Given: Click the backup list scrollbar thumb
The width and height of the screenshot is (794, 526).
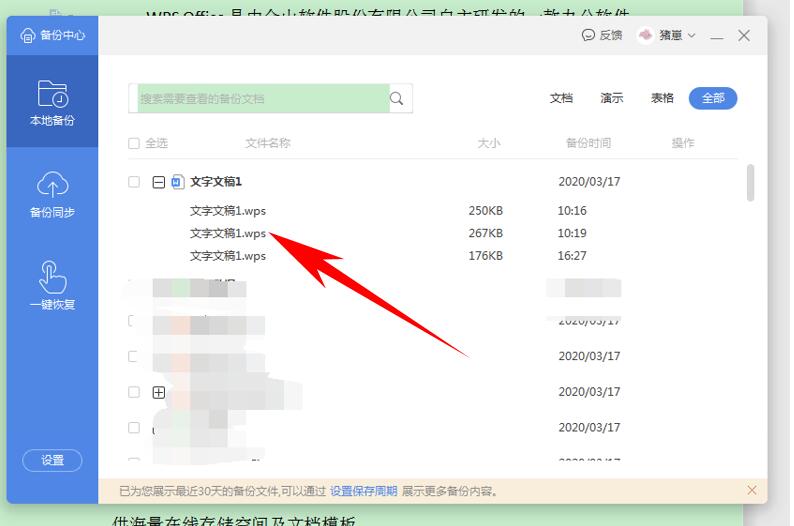Looking at the screenshot, I should point(750,182).
